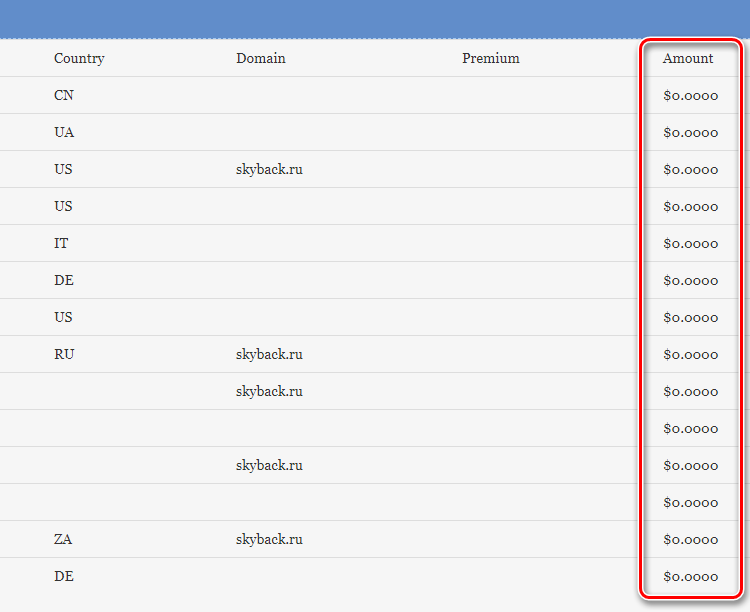
Task: Select the ZA country cell
Action: [x=63, y=539]
